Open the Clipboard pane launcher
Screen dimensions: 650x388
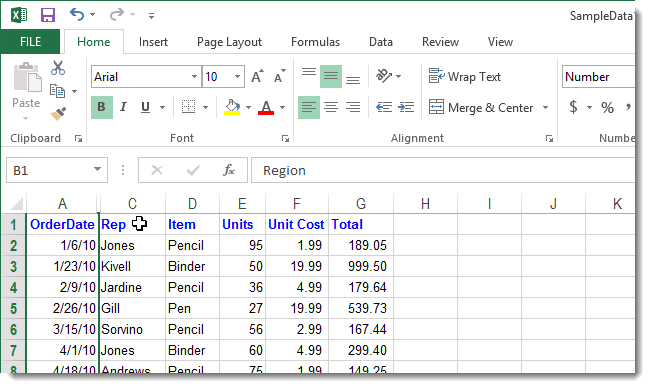coord(78,138)
